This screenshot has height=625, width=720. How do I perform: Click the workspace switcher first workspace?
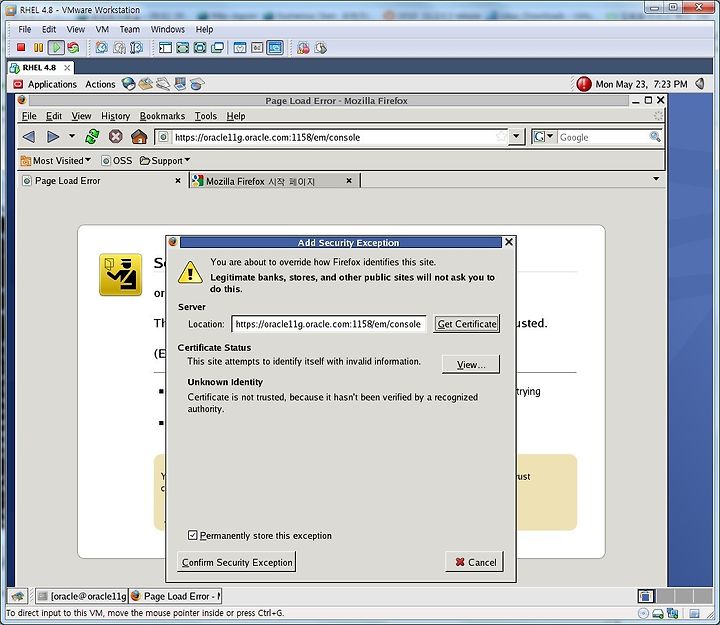pyautogui.click(x=646, y=596)
